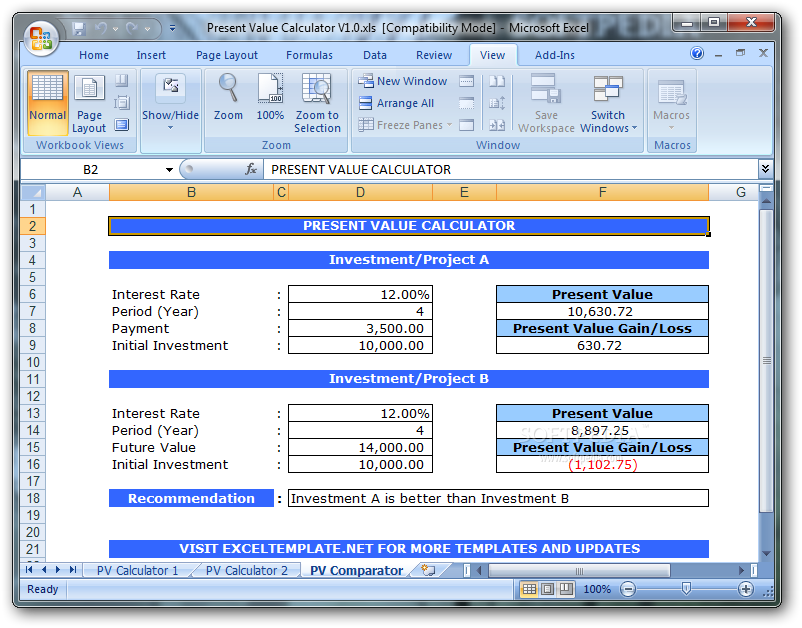Click Zoom In plus button
The width and height of the screenshot is (802, 628).
[746, 589]
